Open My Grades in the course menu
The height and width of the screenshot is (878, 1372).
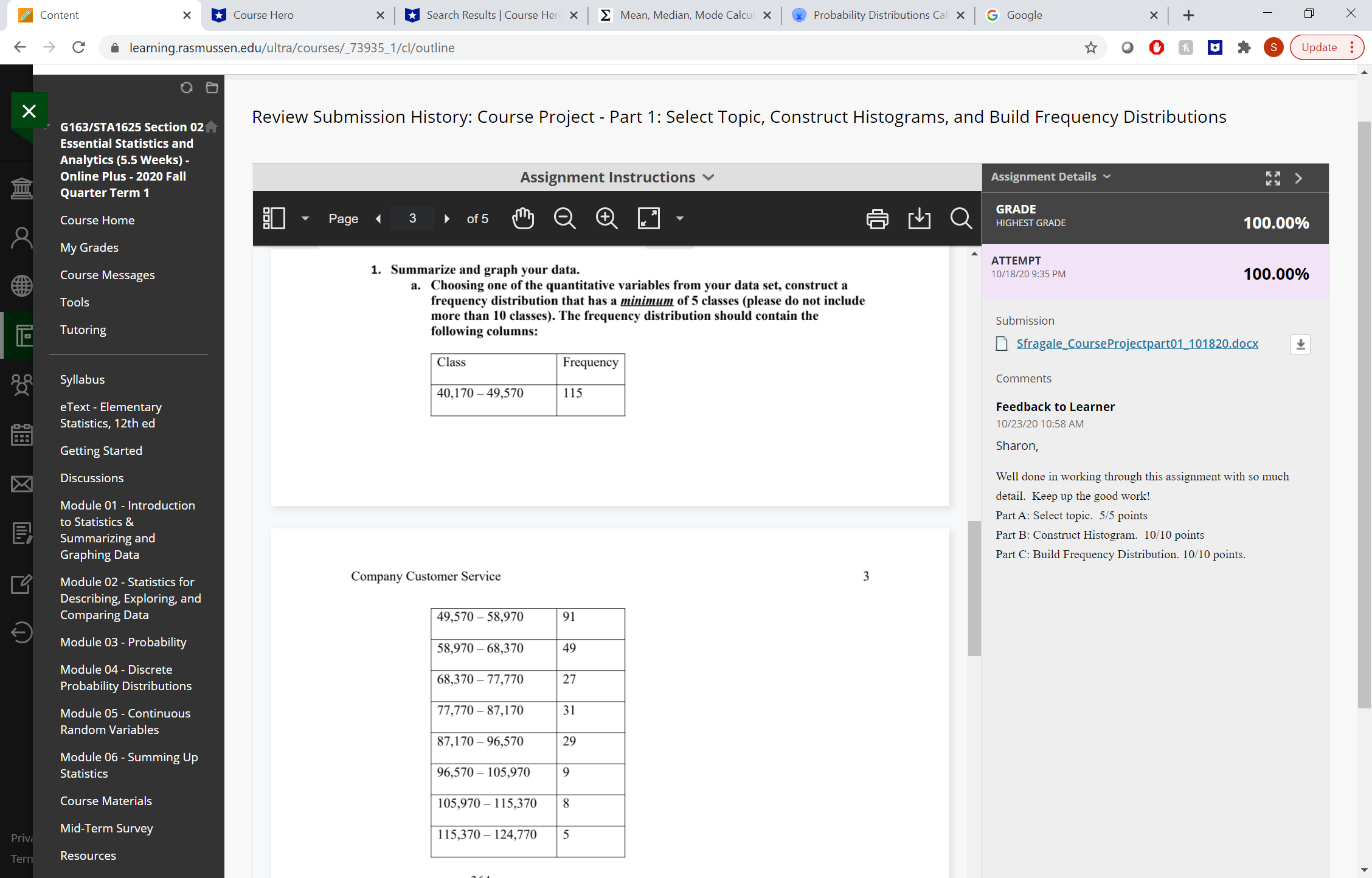[x=89, y=247]
